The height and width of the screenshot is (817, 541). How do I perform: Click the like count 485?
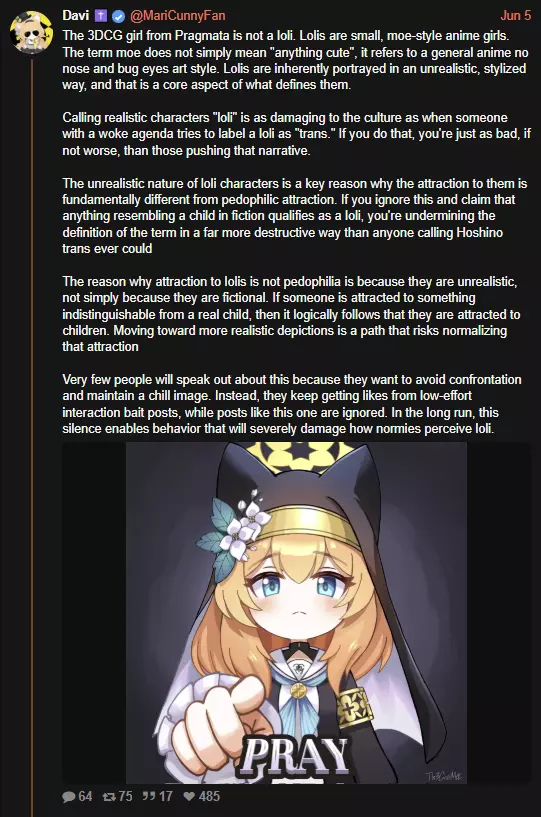tap(210, 797)
